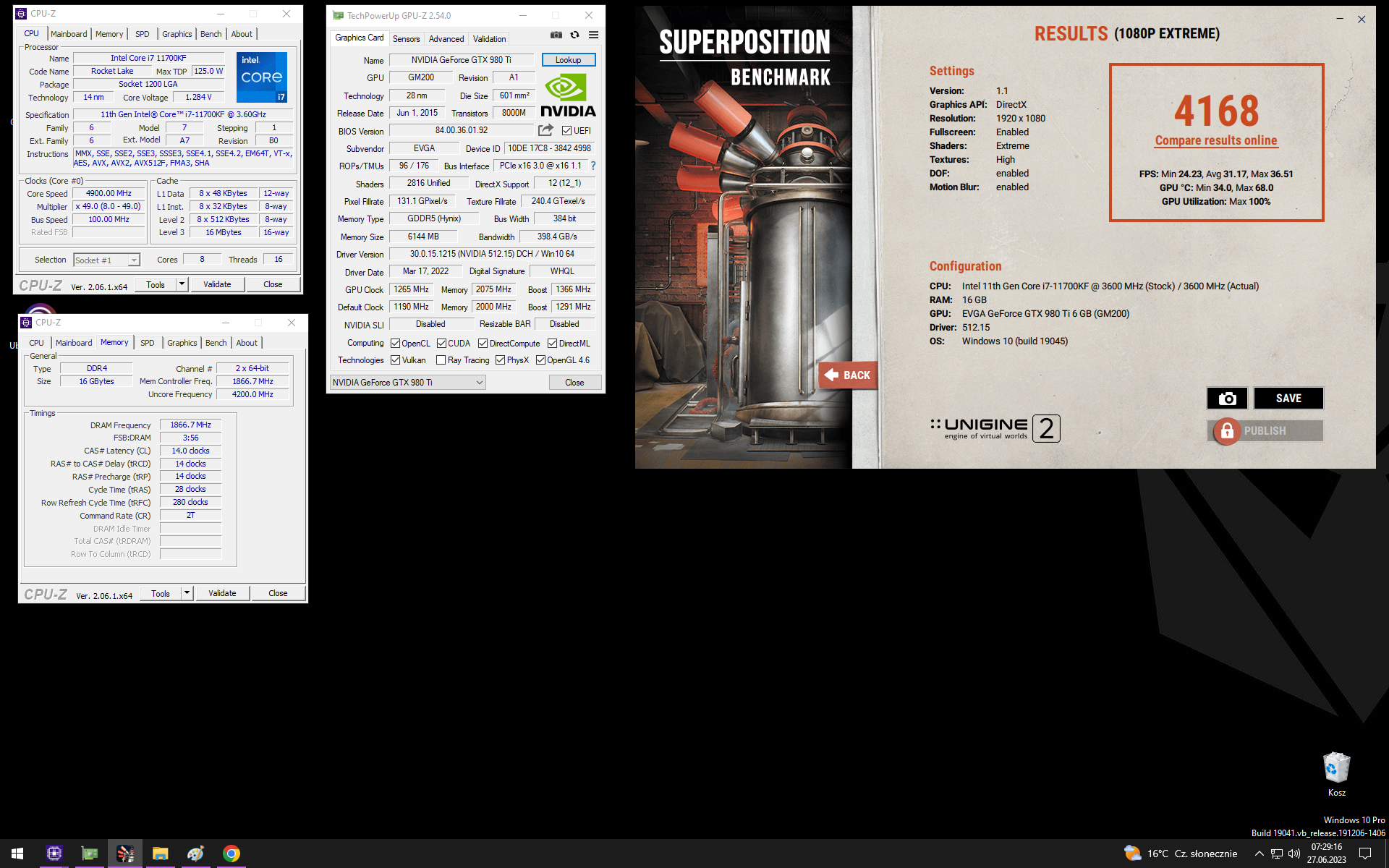Click the DRAM Frequency value 1866.7 MHz
This screenshot has width=1389, height=868.
[190, 425]
